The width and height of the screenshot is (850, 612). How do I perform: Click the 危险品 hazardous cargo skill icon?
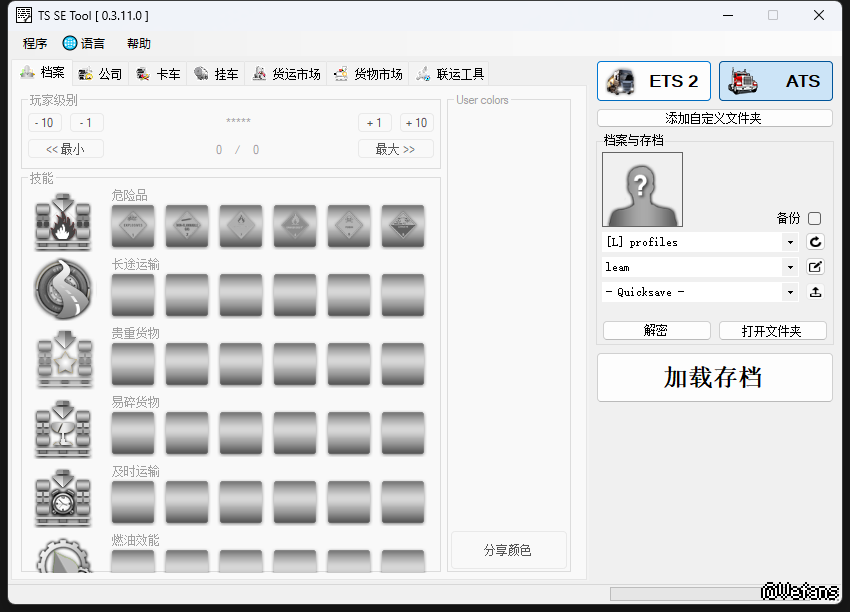63,222
